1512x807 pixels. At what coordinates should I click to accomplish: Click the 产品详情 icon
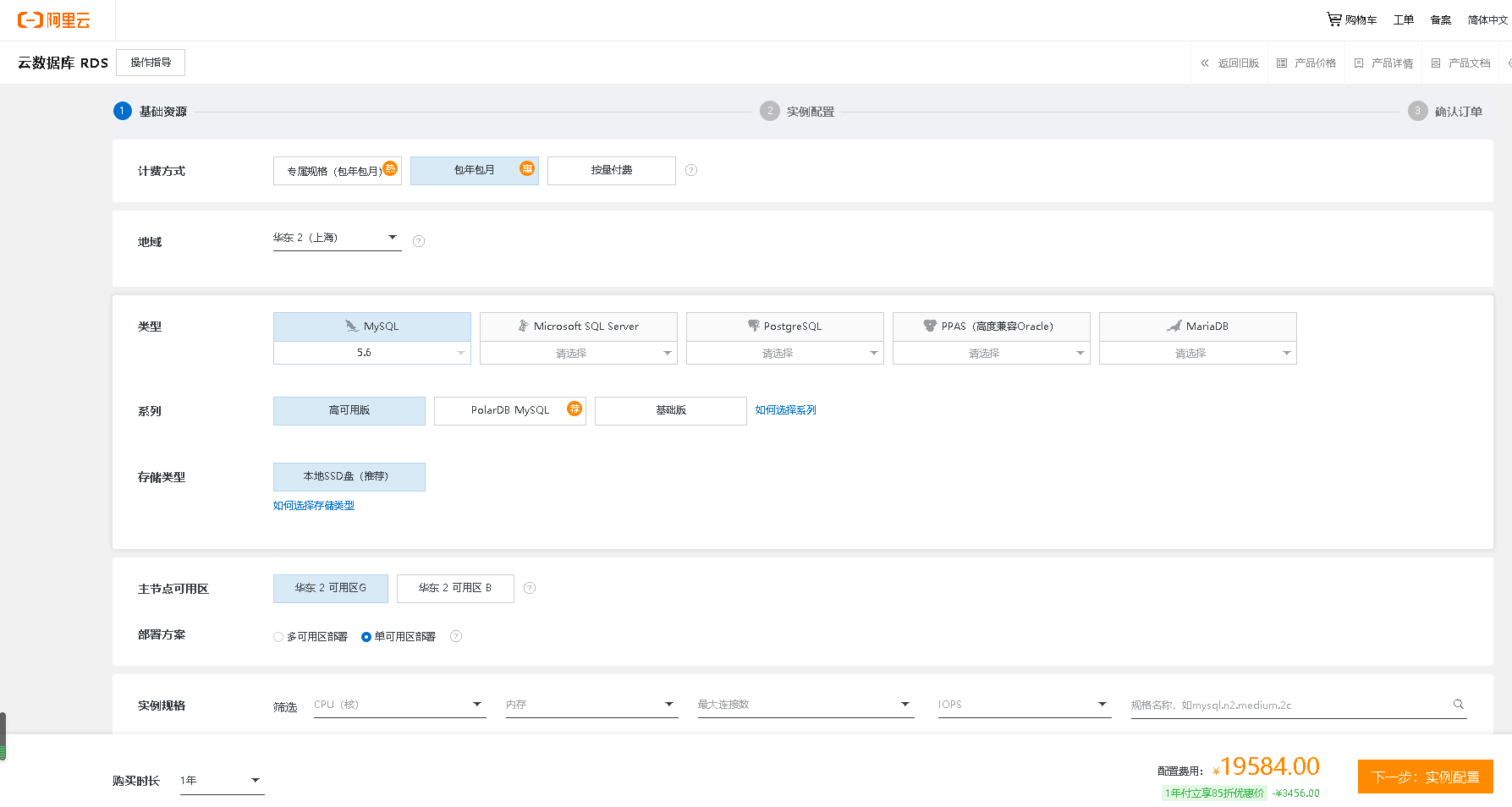click(x=1359, y=63)
